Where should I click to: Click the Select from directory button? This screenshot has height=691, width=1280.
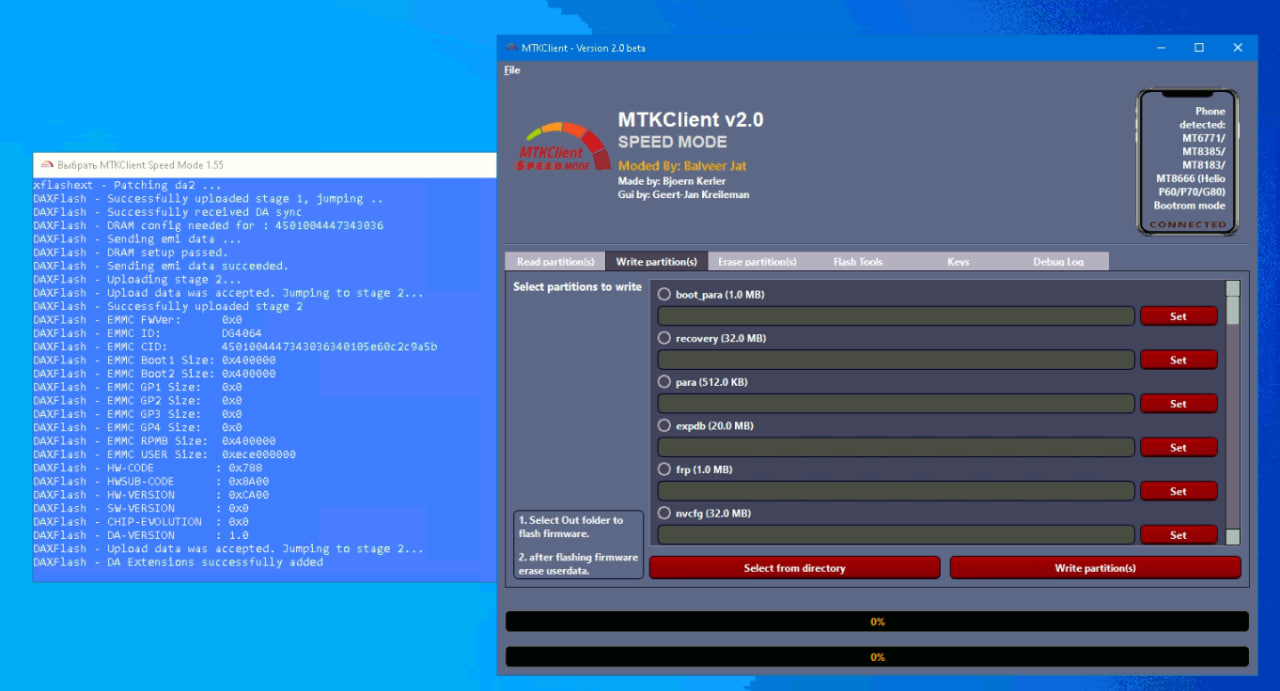tap(795, 568)
